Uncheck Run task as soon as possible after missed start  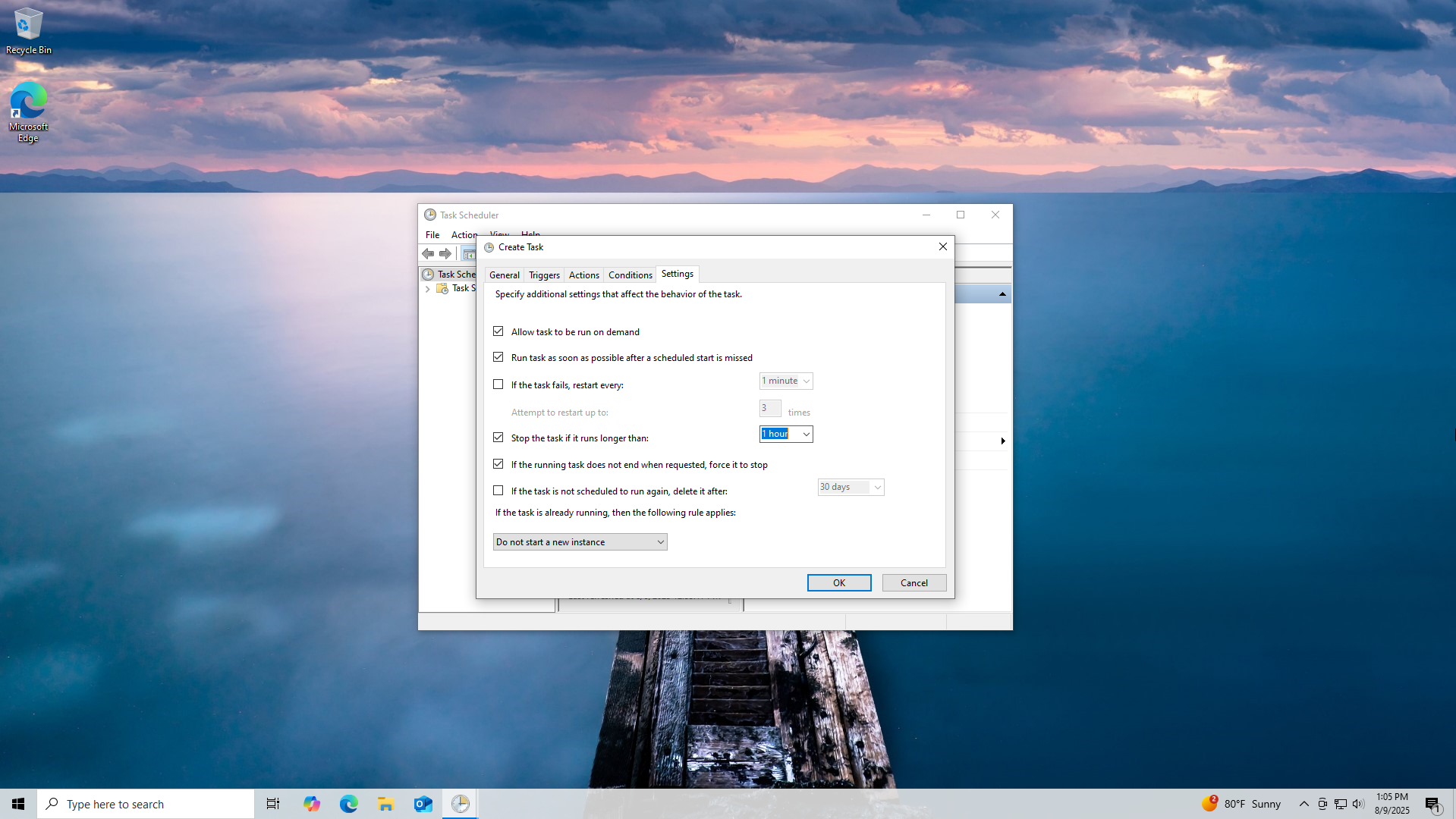pos(498,357)
